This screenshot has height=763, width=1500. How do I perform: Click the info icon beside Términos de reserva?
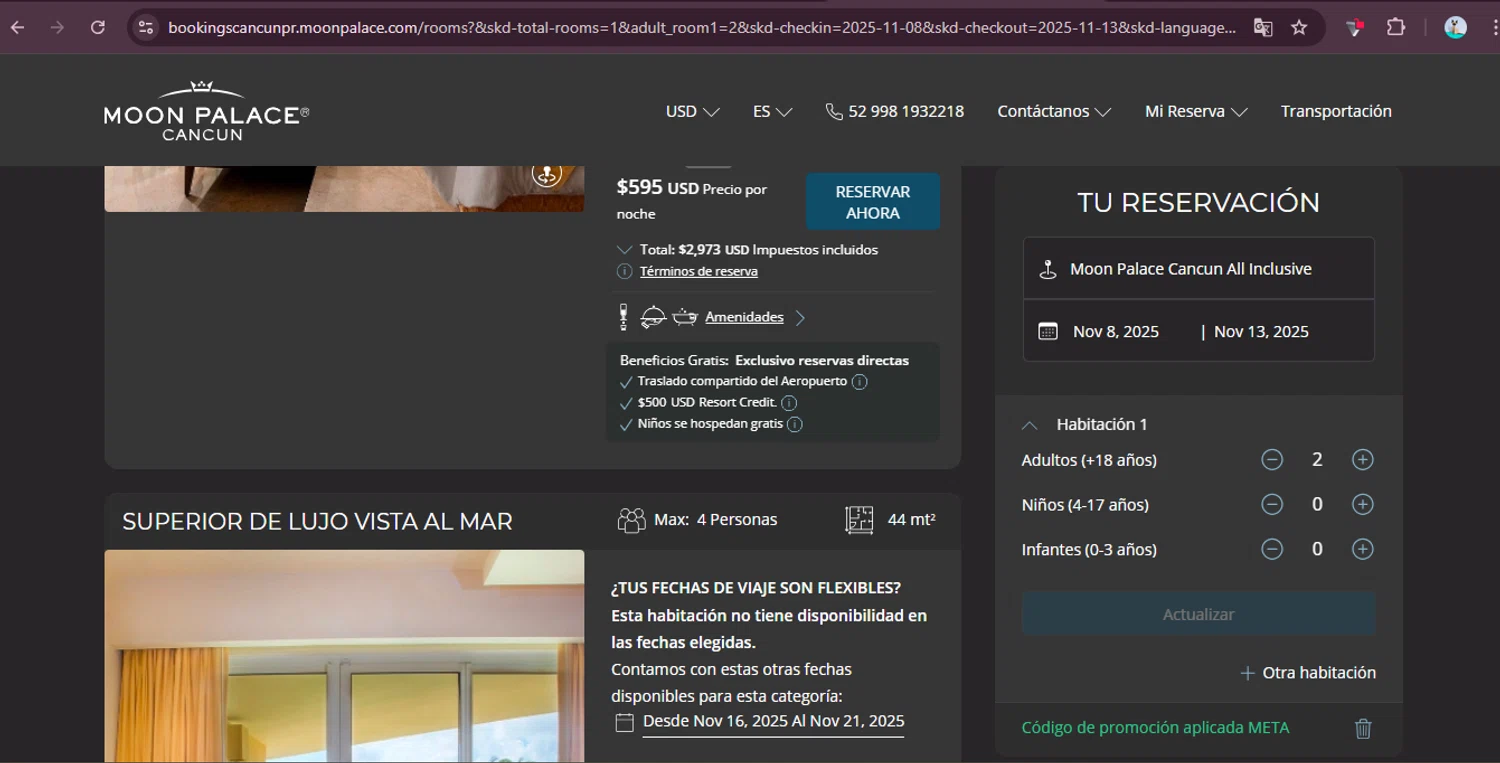(624, 271)
